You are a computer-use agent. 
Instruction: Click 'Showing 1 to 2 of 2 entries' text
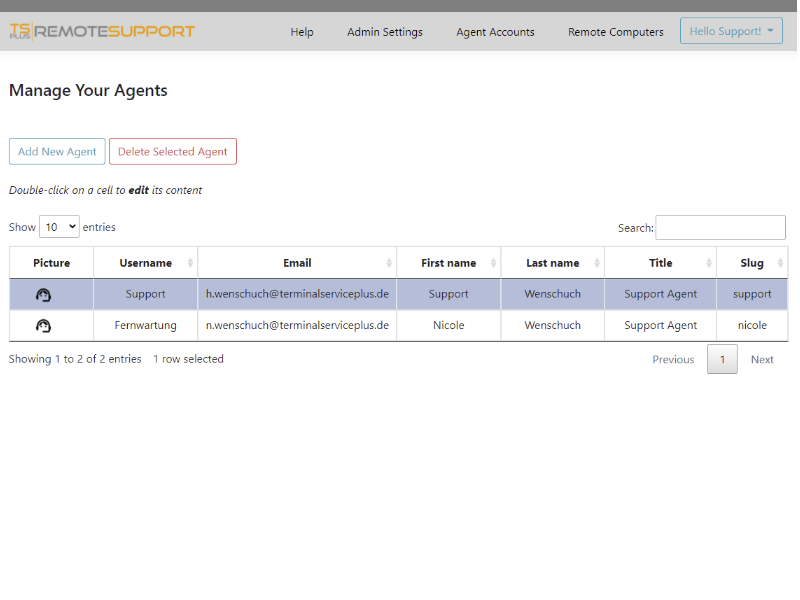75,359
